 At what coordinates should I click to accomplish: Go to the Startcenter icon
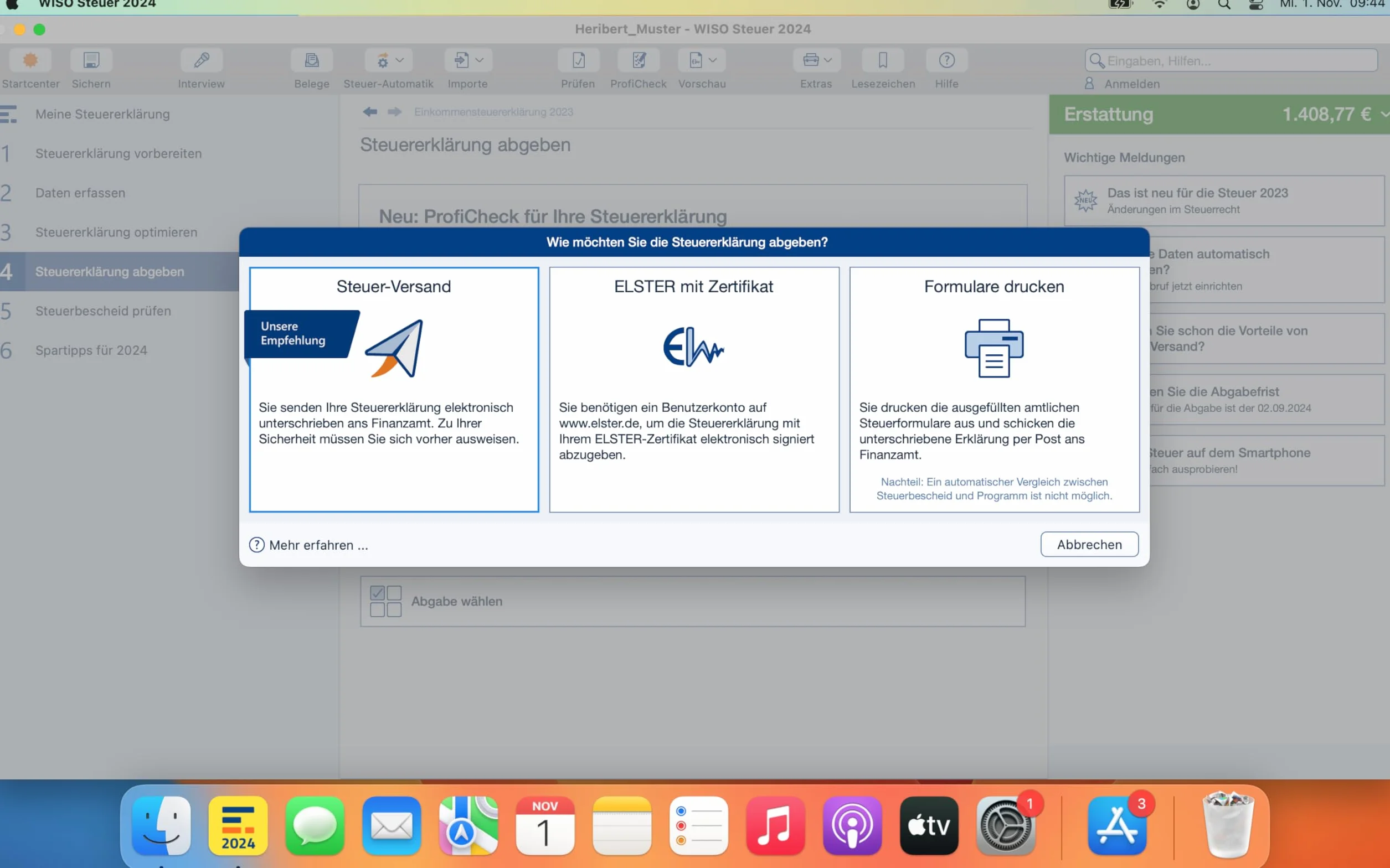[x=30, y=60]
